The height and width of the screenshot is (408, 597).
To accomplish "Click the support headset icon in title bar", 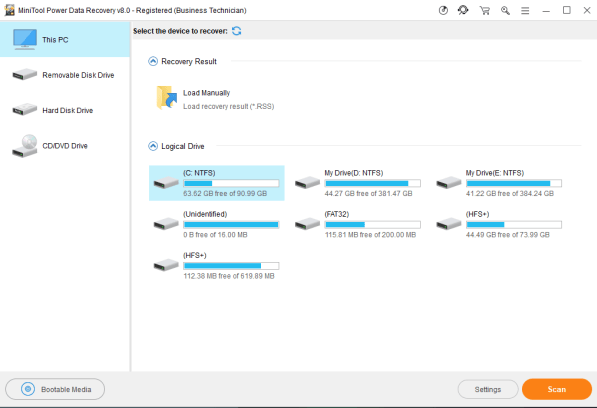I will pyautogui.click(x=463, y=10).
